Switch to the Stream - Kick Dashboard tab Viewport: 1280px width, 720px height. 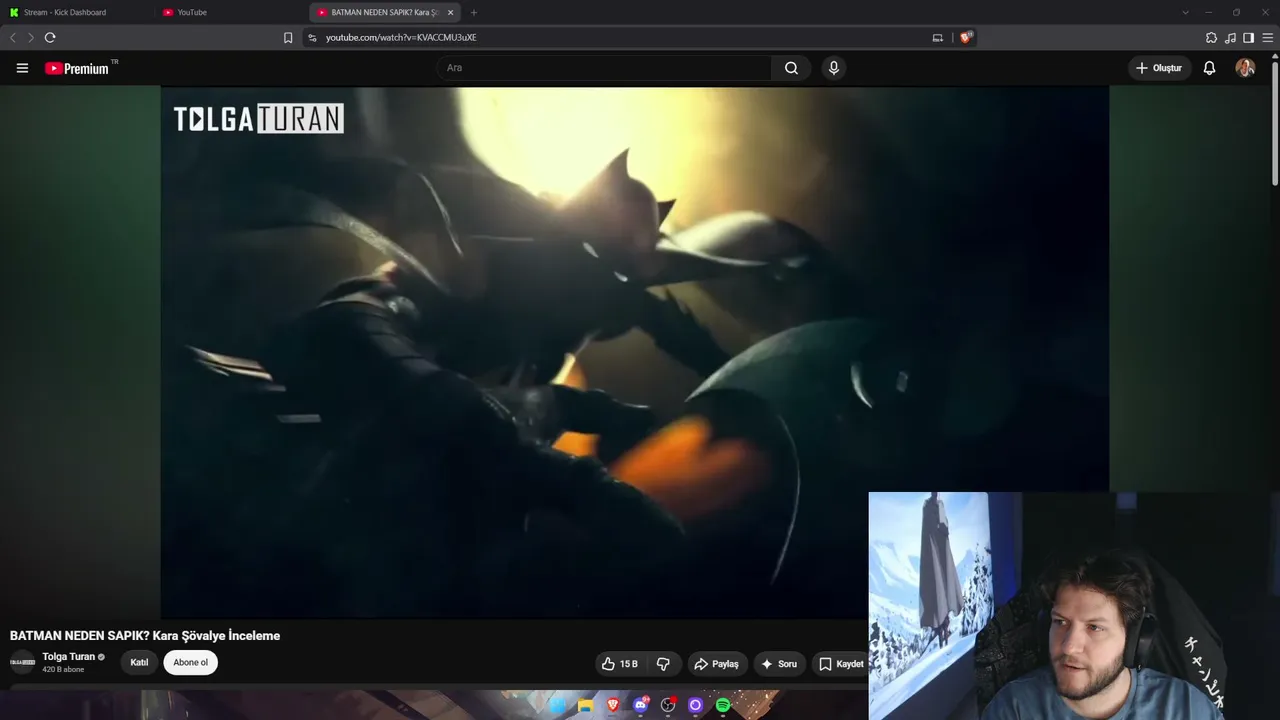(x=77, y=12)
